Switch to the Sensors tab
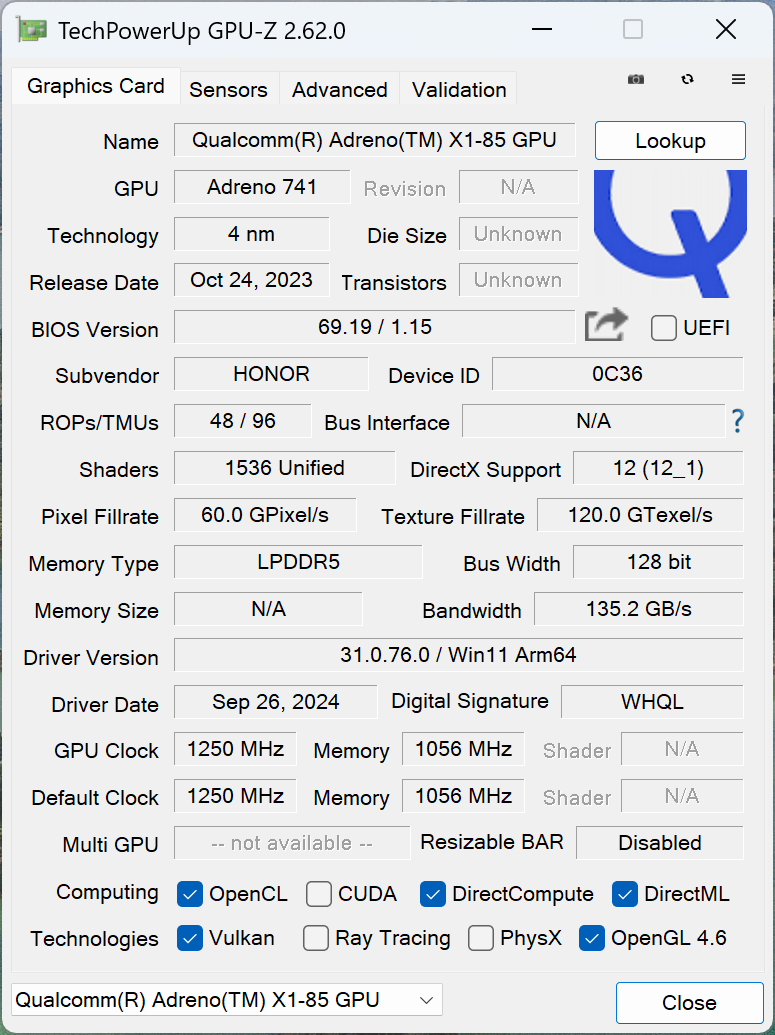Viewport: 775px width, 1035px height. (228, 89)
